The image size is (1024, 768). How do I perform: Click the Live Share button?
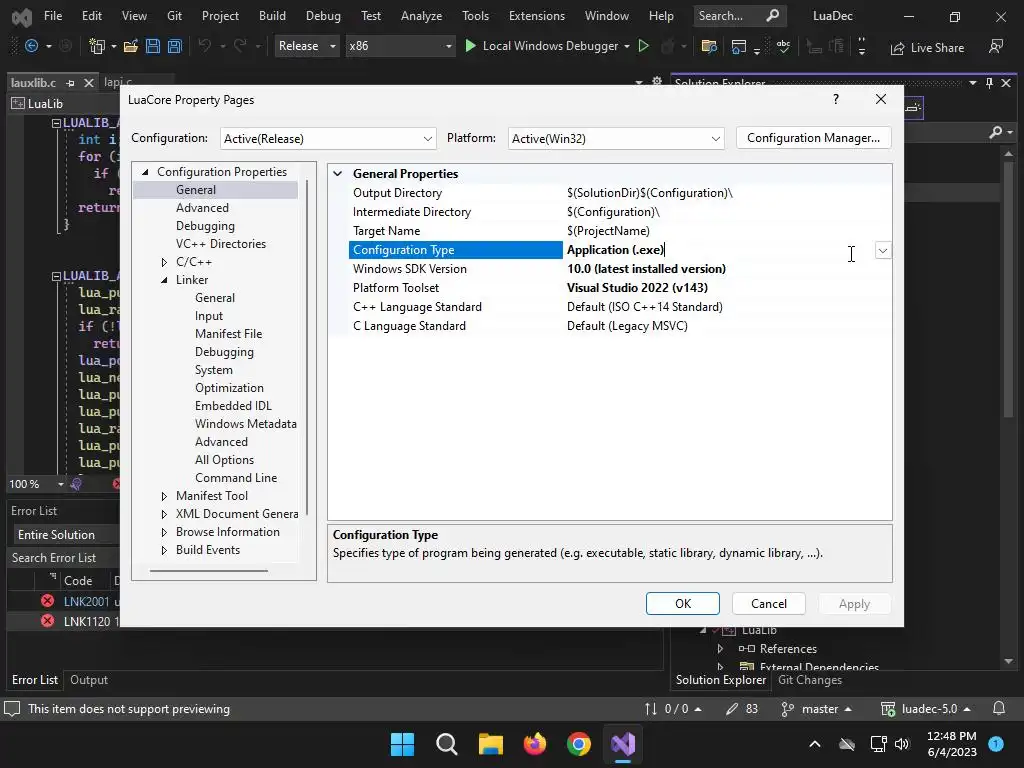tap(927, 48)
